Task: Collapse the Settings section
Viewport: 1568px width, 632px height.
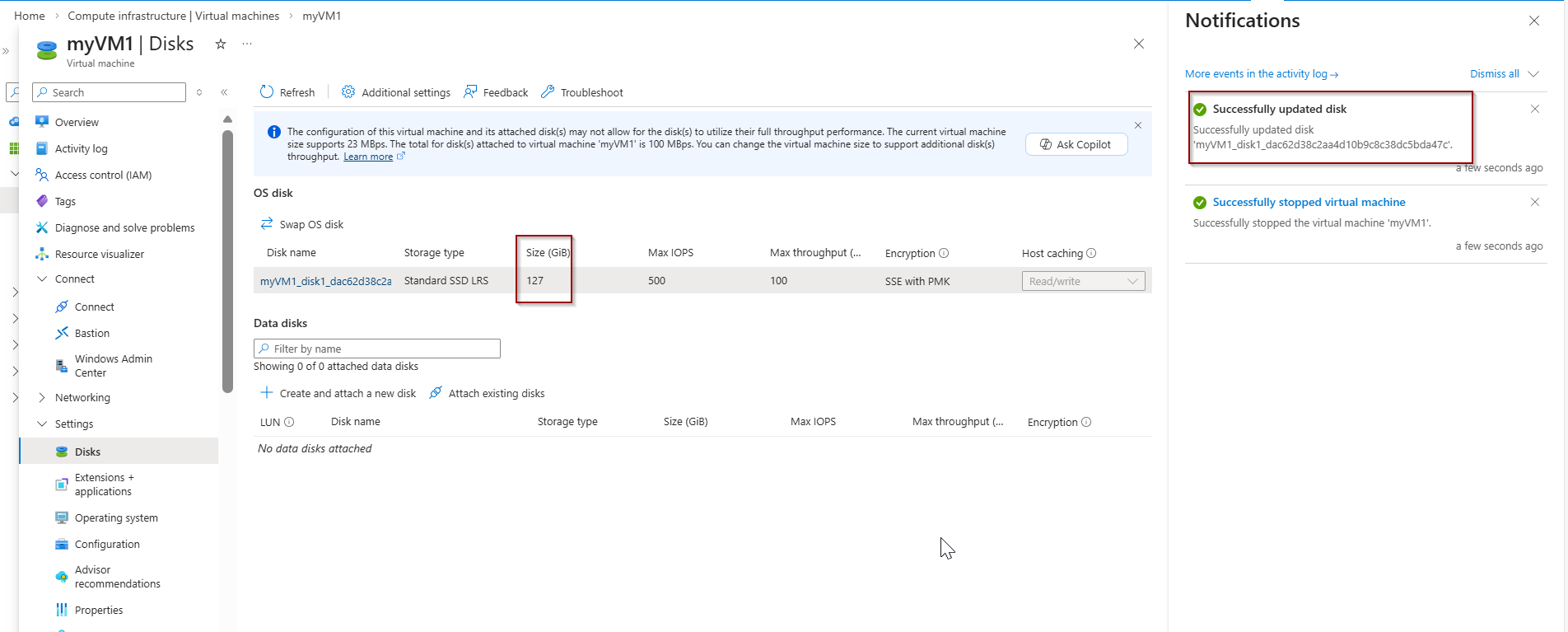Action: click(42, 424)
